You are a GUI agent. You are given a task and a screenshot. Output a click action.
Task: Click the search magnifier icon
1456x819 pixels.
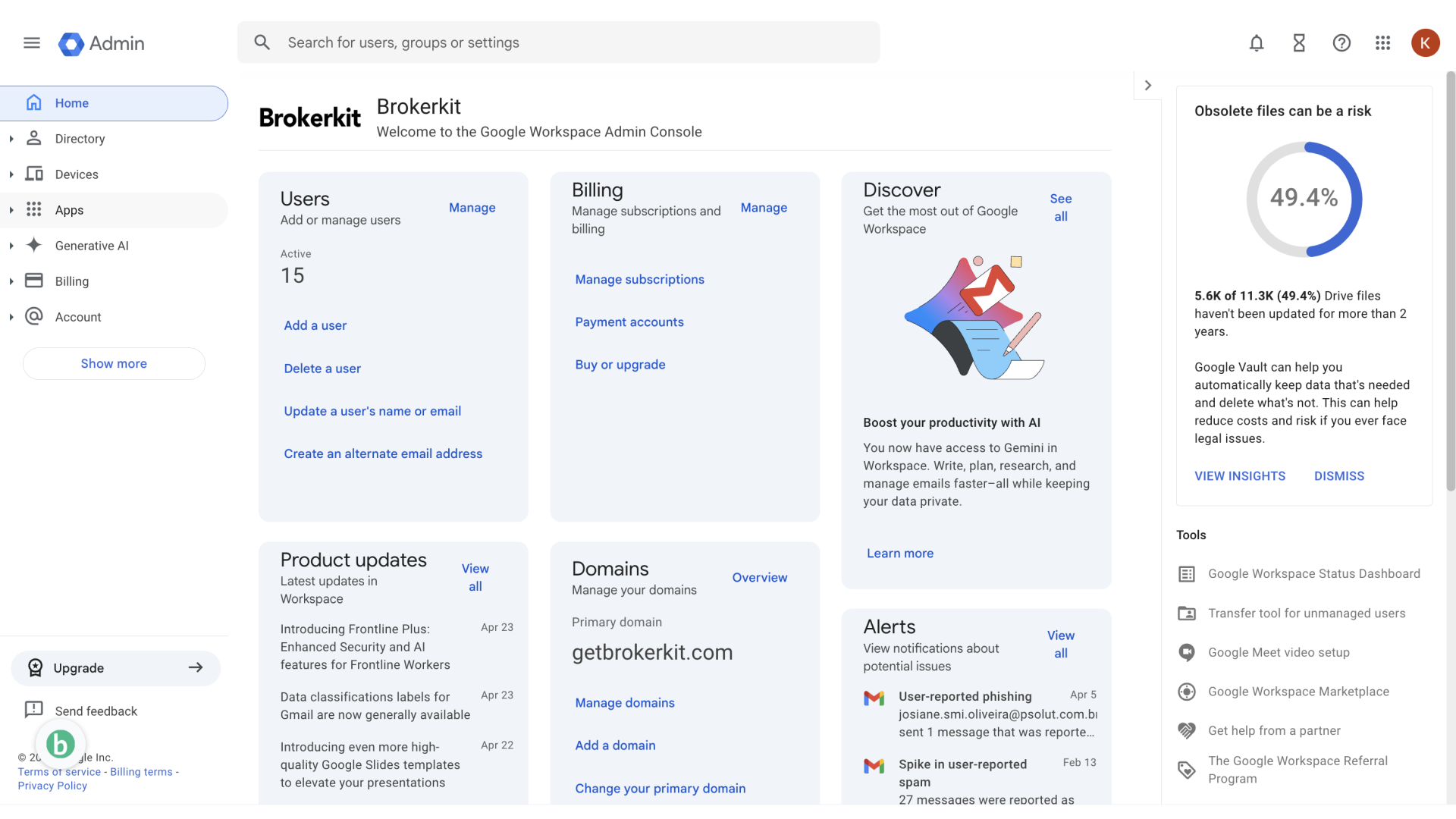click(262, 42)
